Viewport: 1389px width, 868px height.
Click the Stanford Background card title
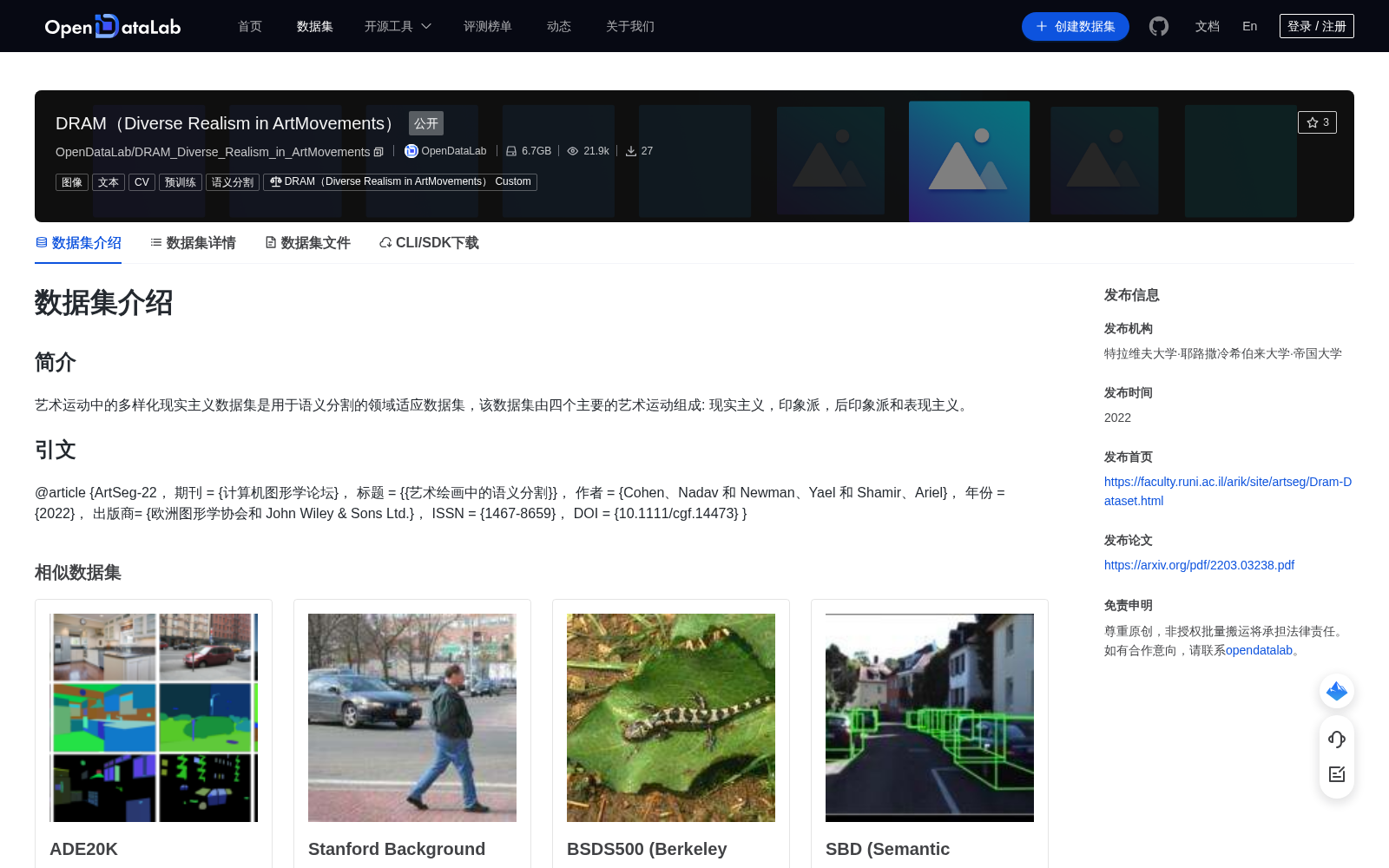(x=397, y=849)
